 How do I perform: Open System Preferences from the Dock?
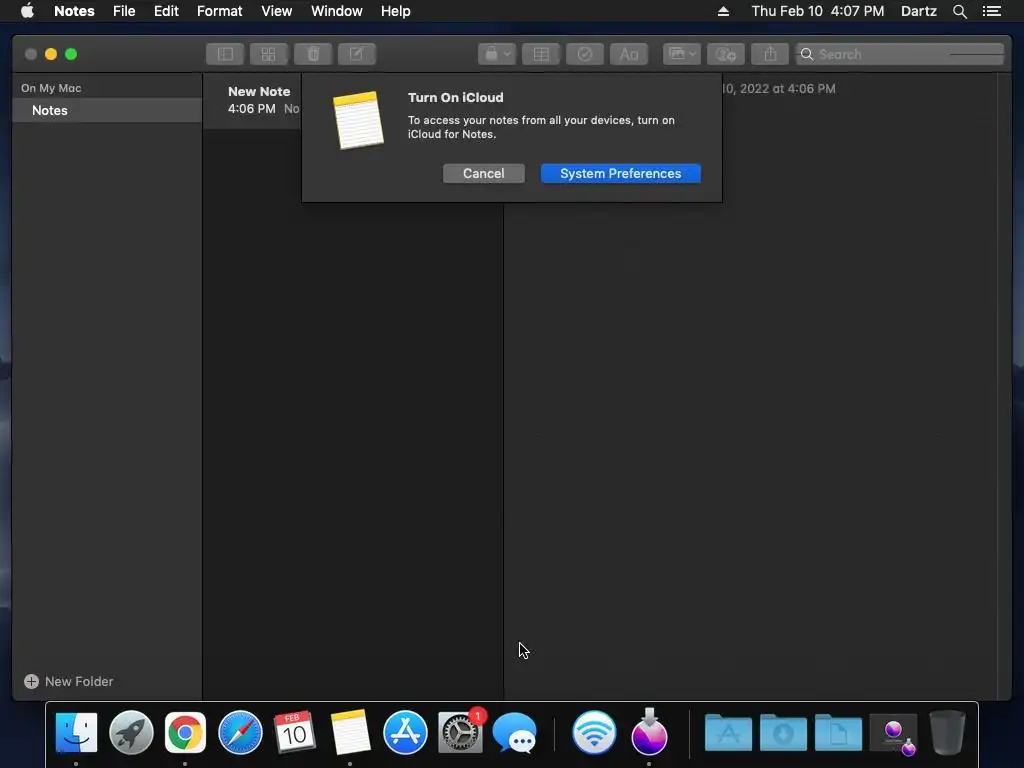point(460,733)
